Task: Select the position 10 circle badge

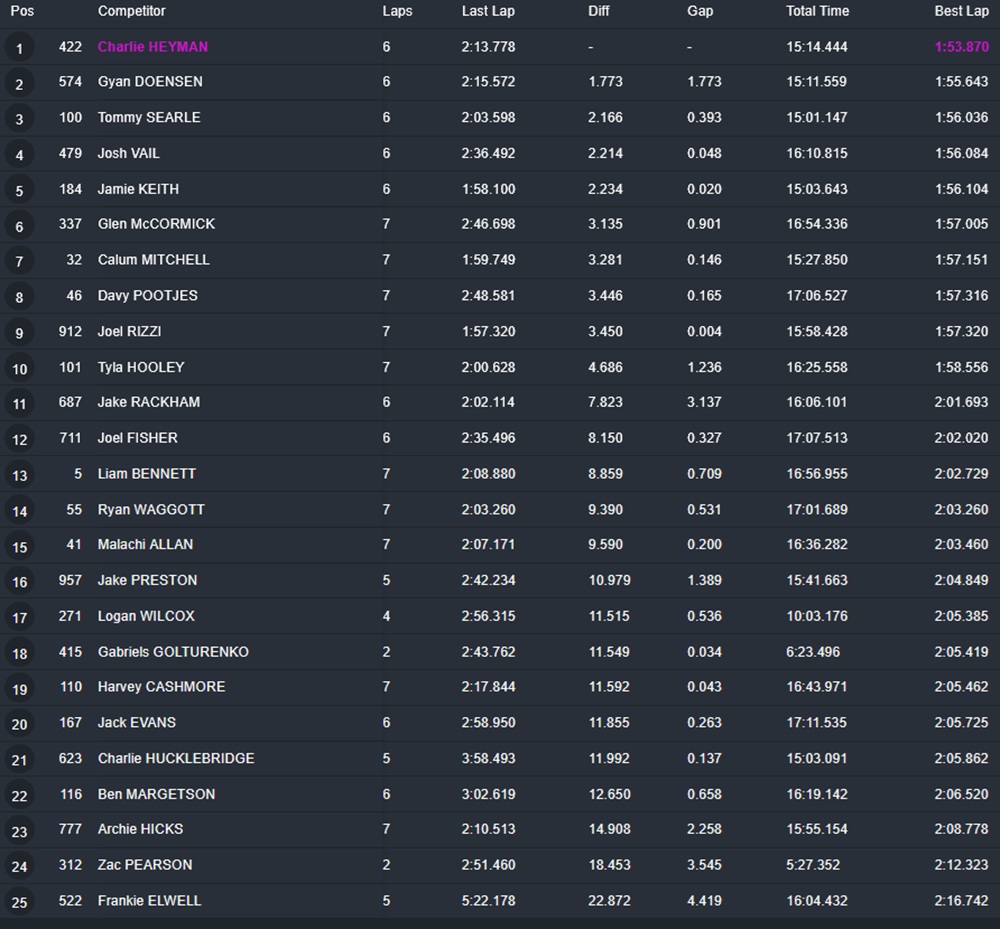Action: 19,368
